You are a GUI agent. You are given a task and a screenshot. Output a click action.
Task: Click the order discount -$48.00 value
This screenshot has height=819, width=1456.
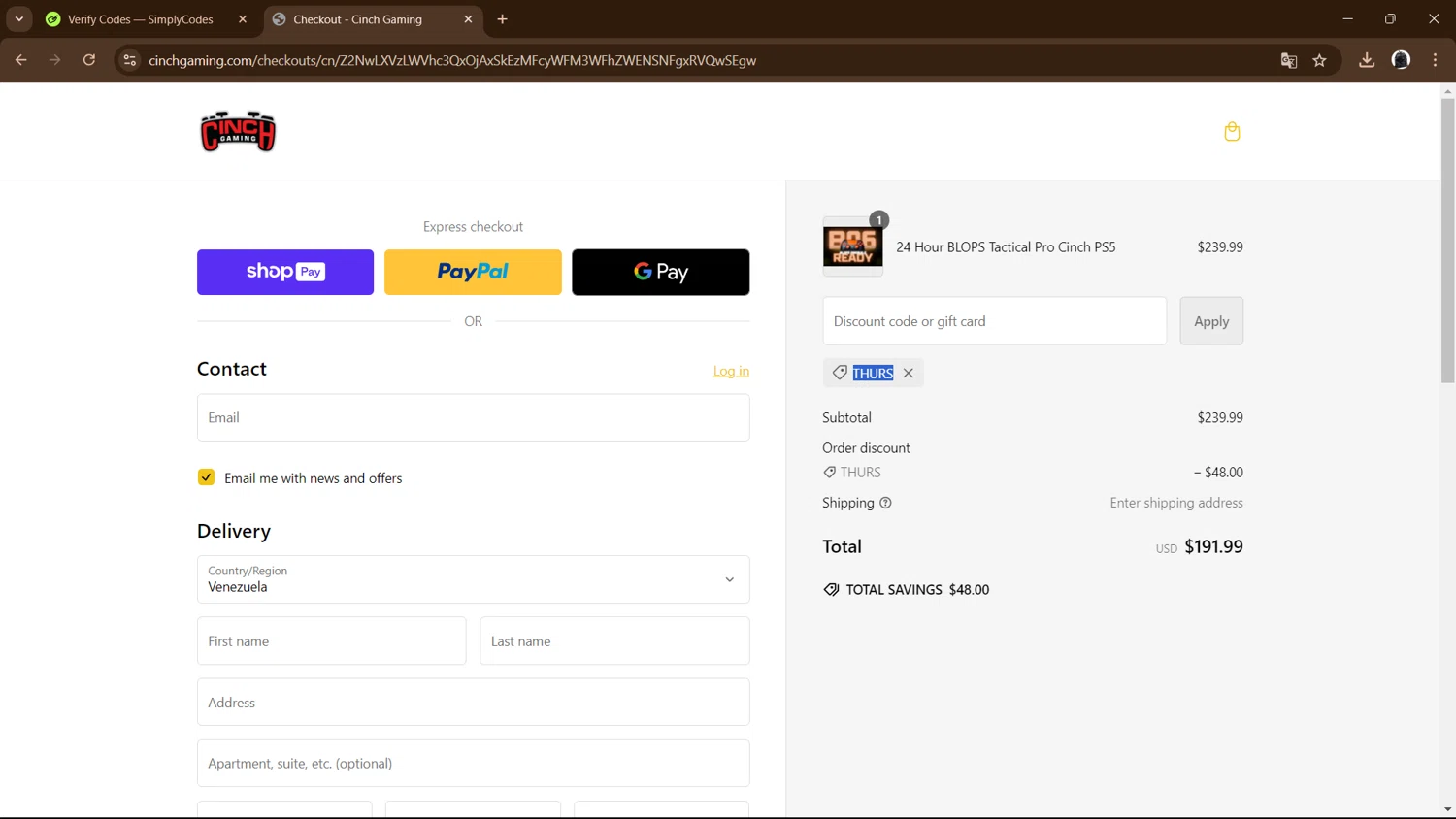1218,472
